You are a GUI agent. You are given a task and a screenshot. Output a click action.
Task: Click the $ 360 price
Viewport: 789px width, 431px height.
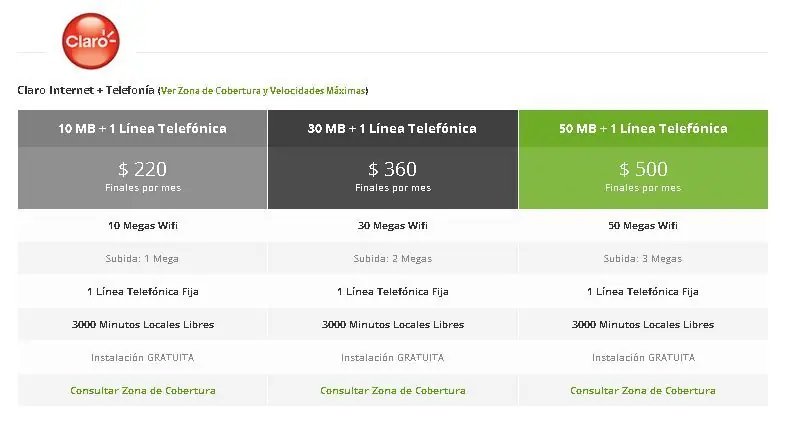point(392,169)
